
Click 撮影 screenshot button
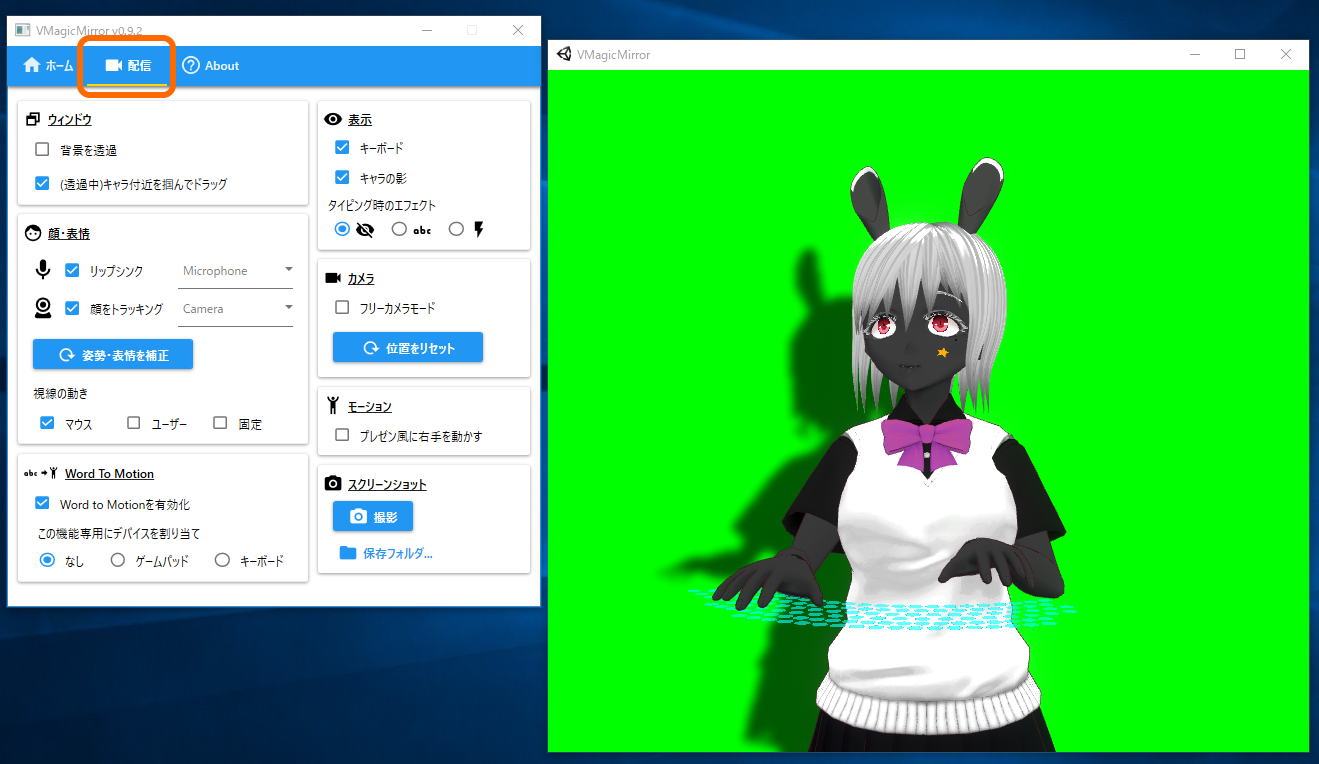coord(373,517)
